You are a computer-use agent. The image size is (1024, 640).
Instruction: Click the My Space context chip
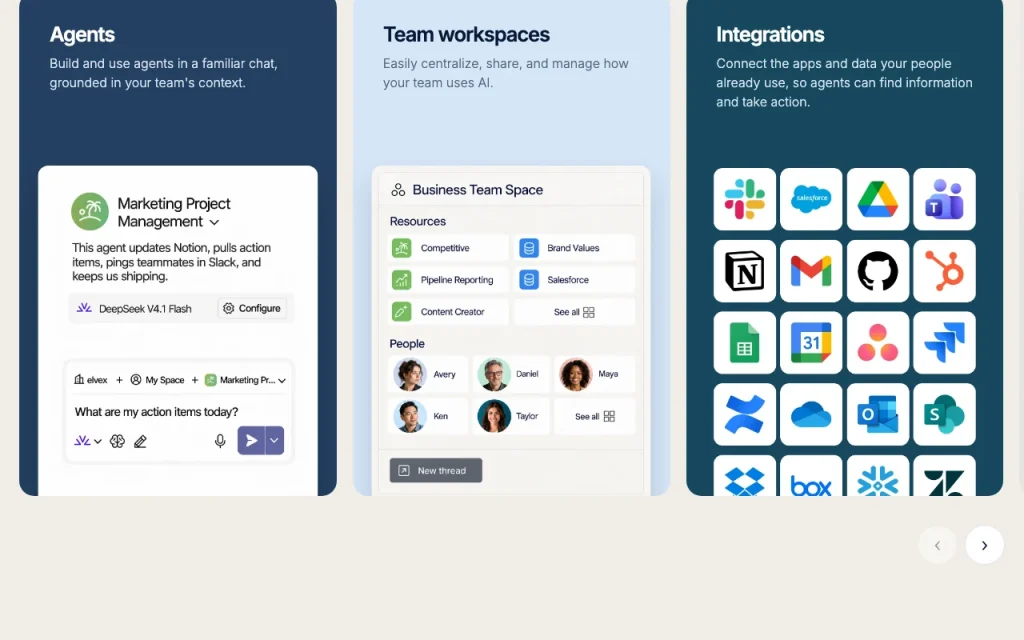[x=157, y=380]
